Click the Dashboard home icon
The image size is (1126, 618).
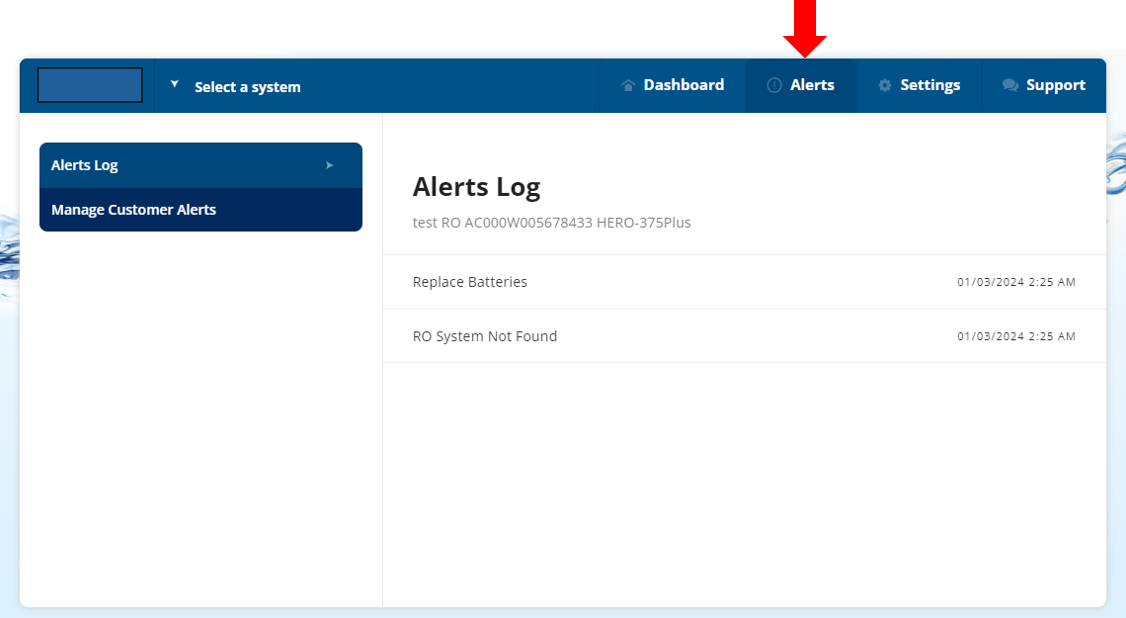click(627, 85)
